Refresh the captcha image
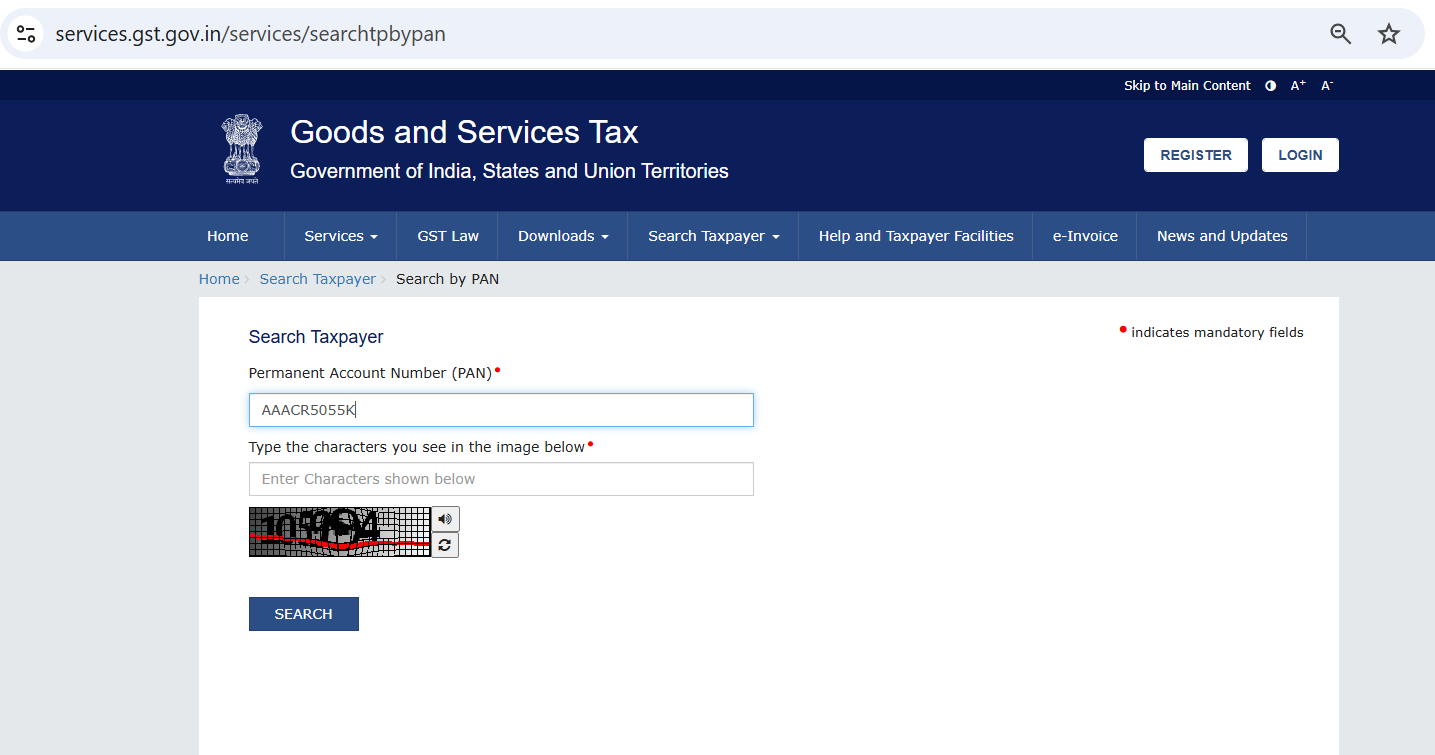The width and height of the screenshot is (1435, 755). (x=445, y=545)
